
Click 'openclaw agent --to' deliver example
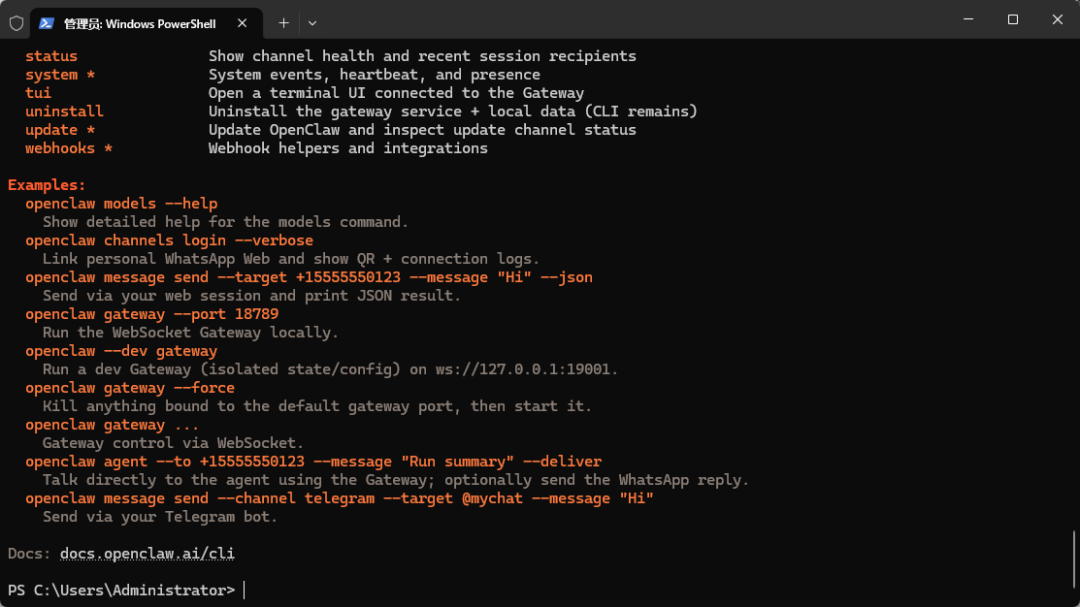[313, 462]
